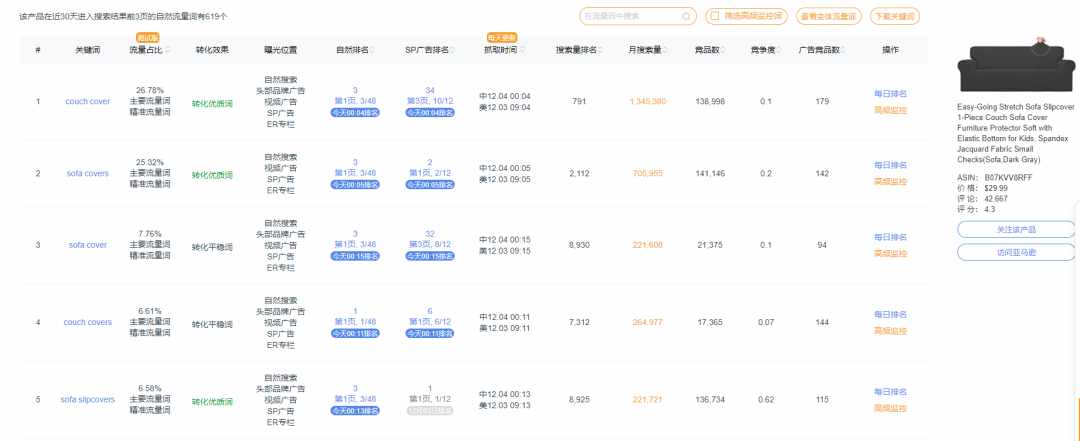Click the 访问亚马逊 button
Image resolution: width=1080 pixels, height=441 pixels.
1017,253
